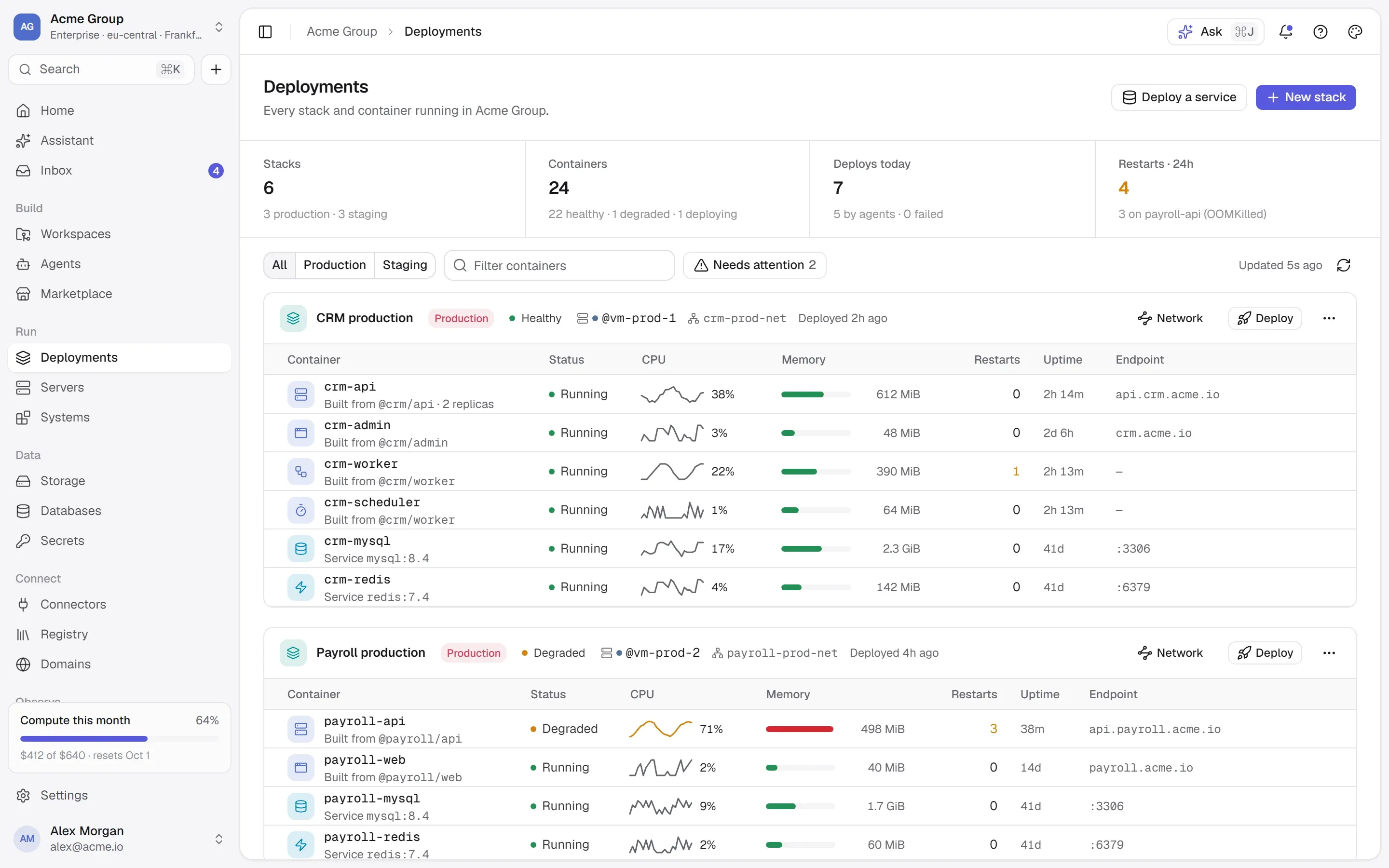Click the api.crm.acme.io endpoint
Screen dimensions: 1389x868
pos(1168,395)
